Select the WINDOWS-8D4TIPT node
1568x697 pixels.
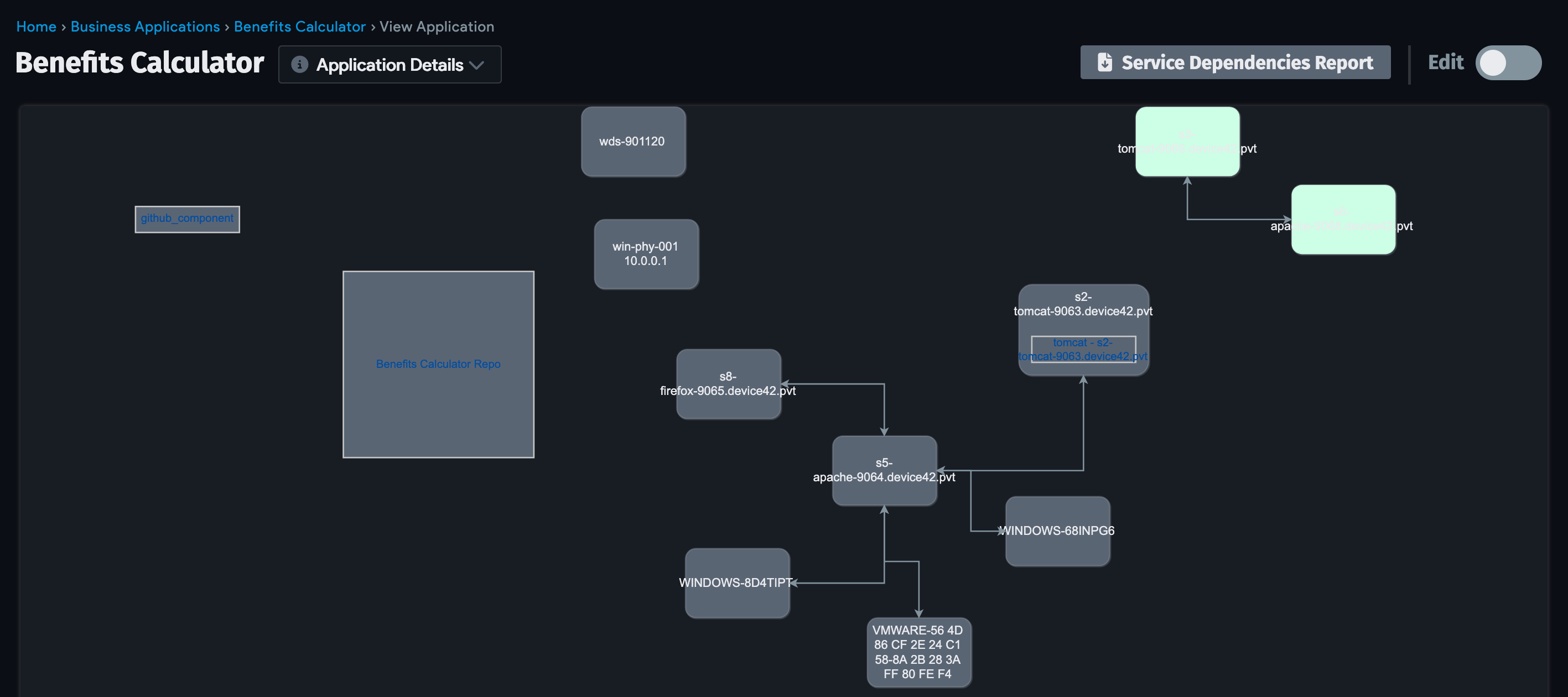[x=737, y=582]
